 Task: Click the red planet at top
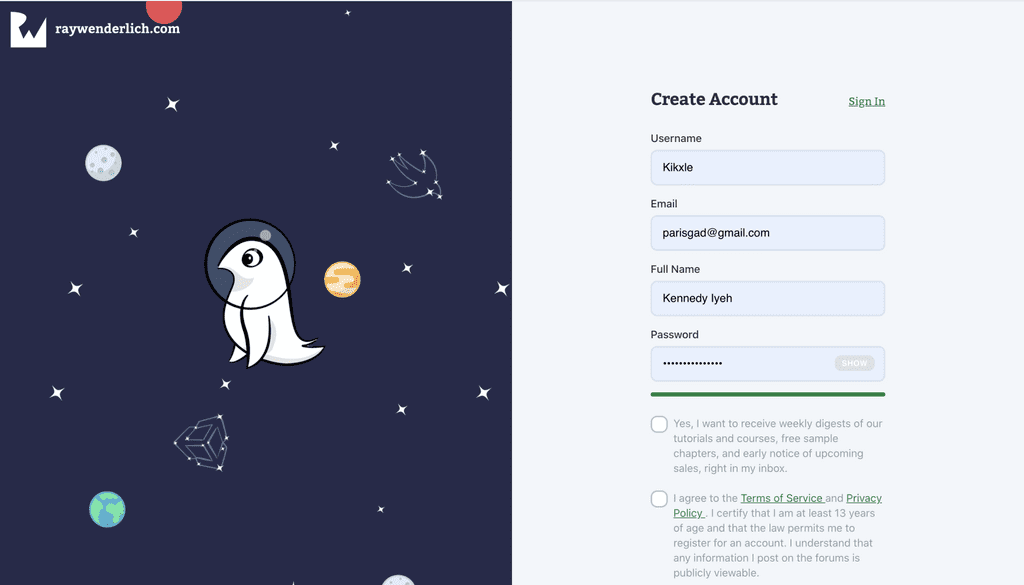(x=164, y=10)
